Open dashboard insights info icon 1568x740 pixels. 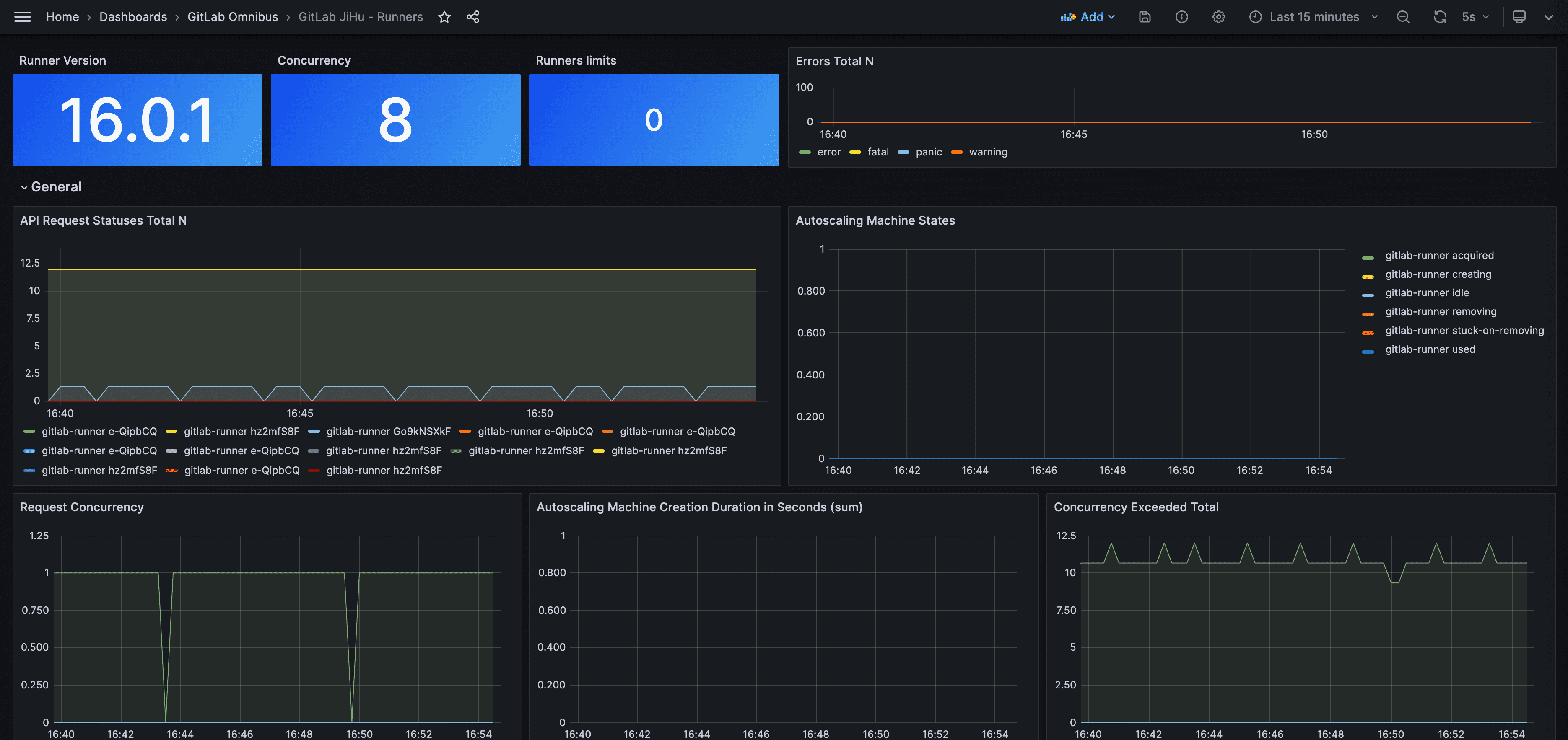1181,17
